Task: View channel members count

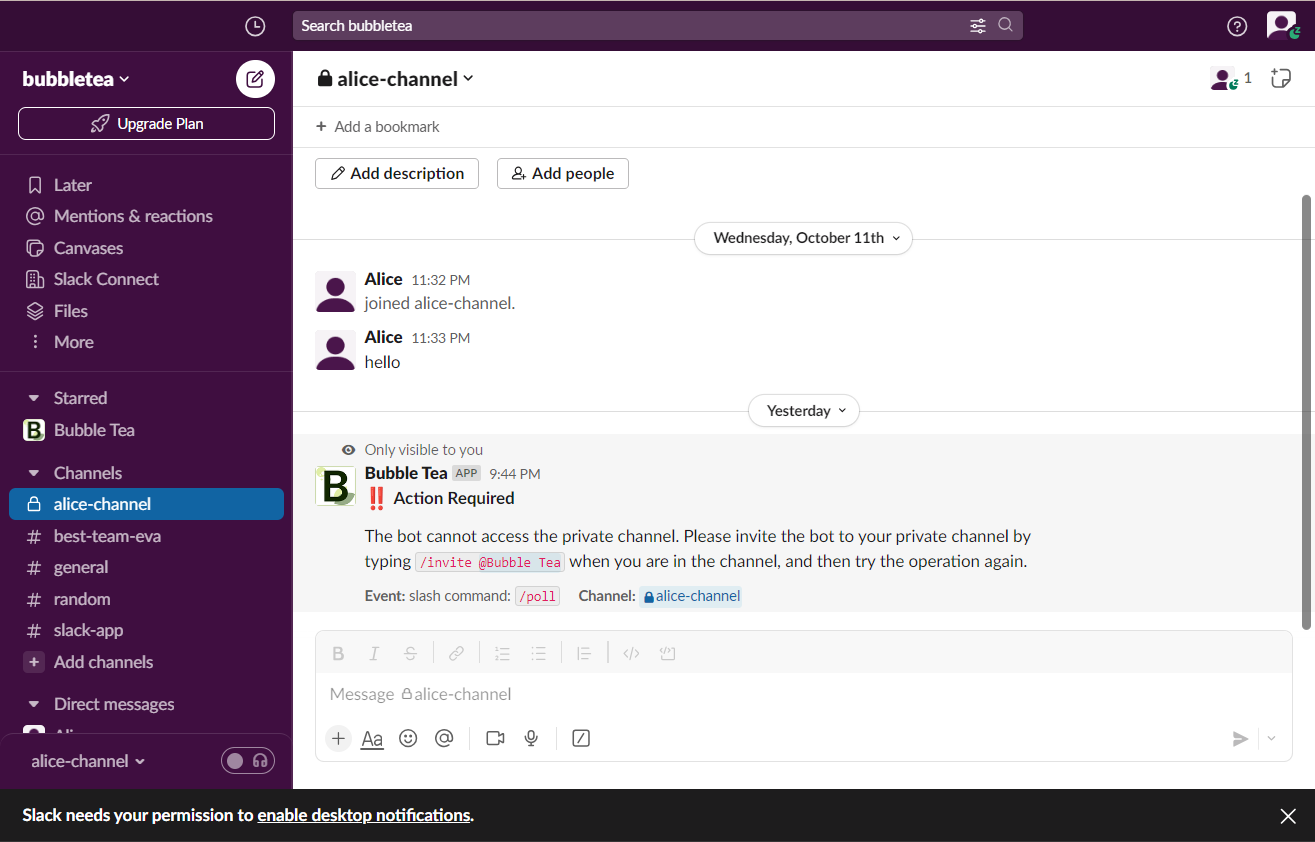Action: [1231, 79]
